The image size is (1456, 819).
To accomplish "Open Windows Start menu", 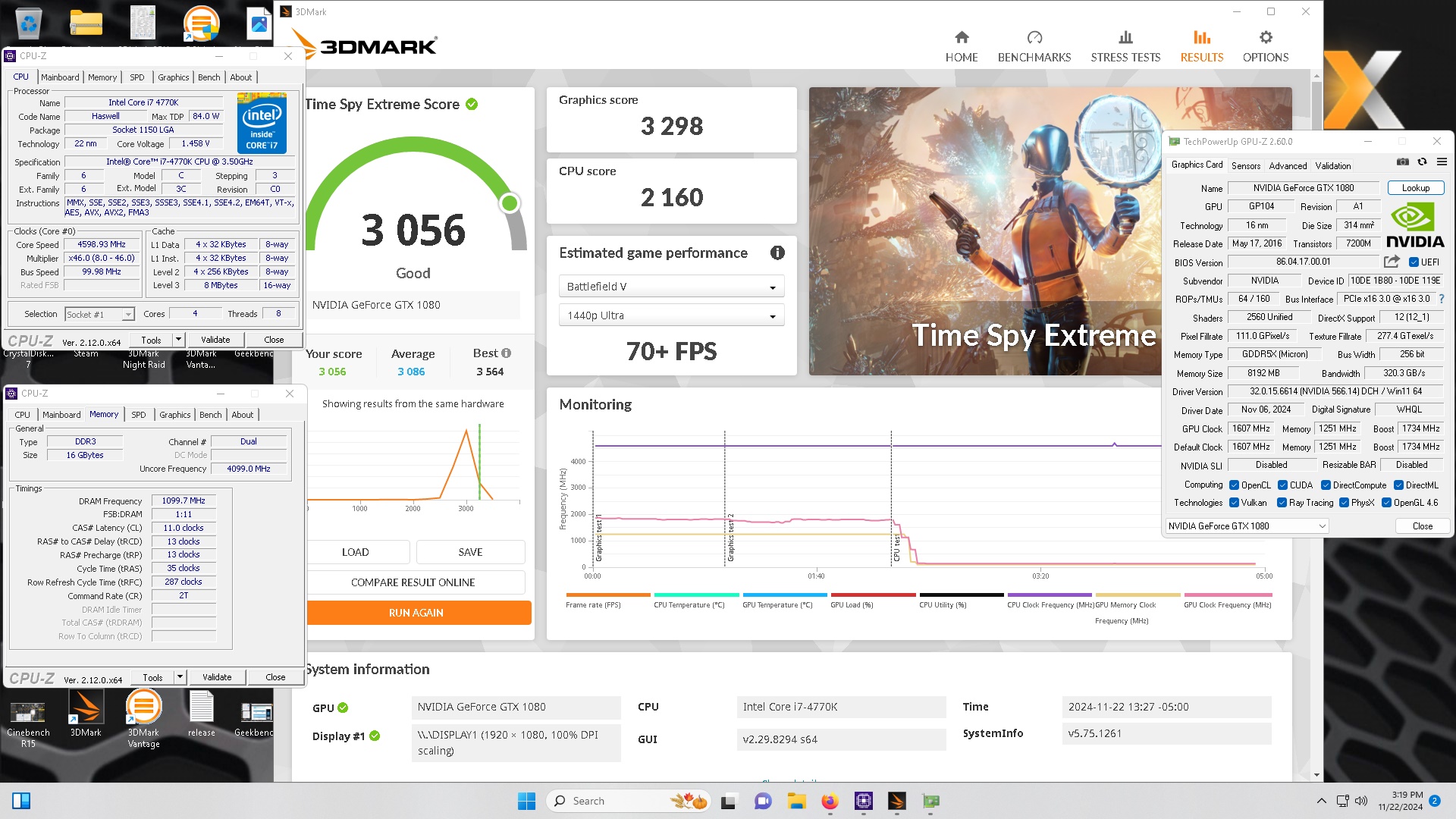I will [x=526, y=801].
